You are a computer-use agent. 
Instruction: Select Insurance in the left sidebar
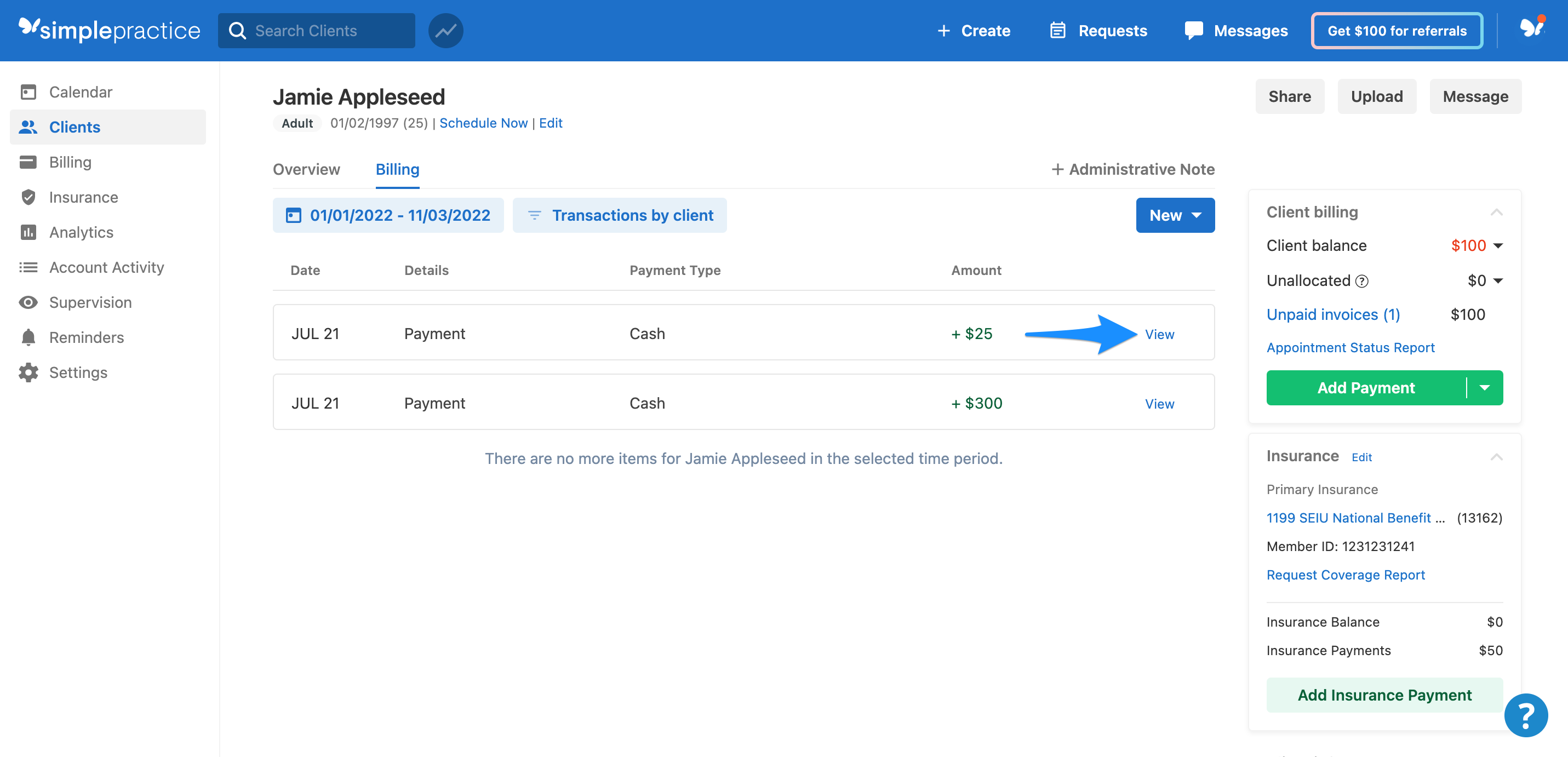[x=83, y=197]
